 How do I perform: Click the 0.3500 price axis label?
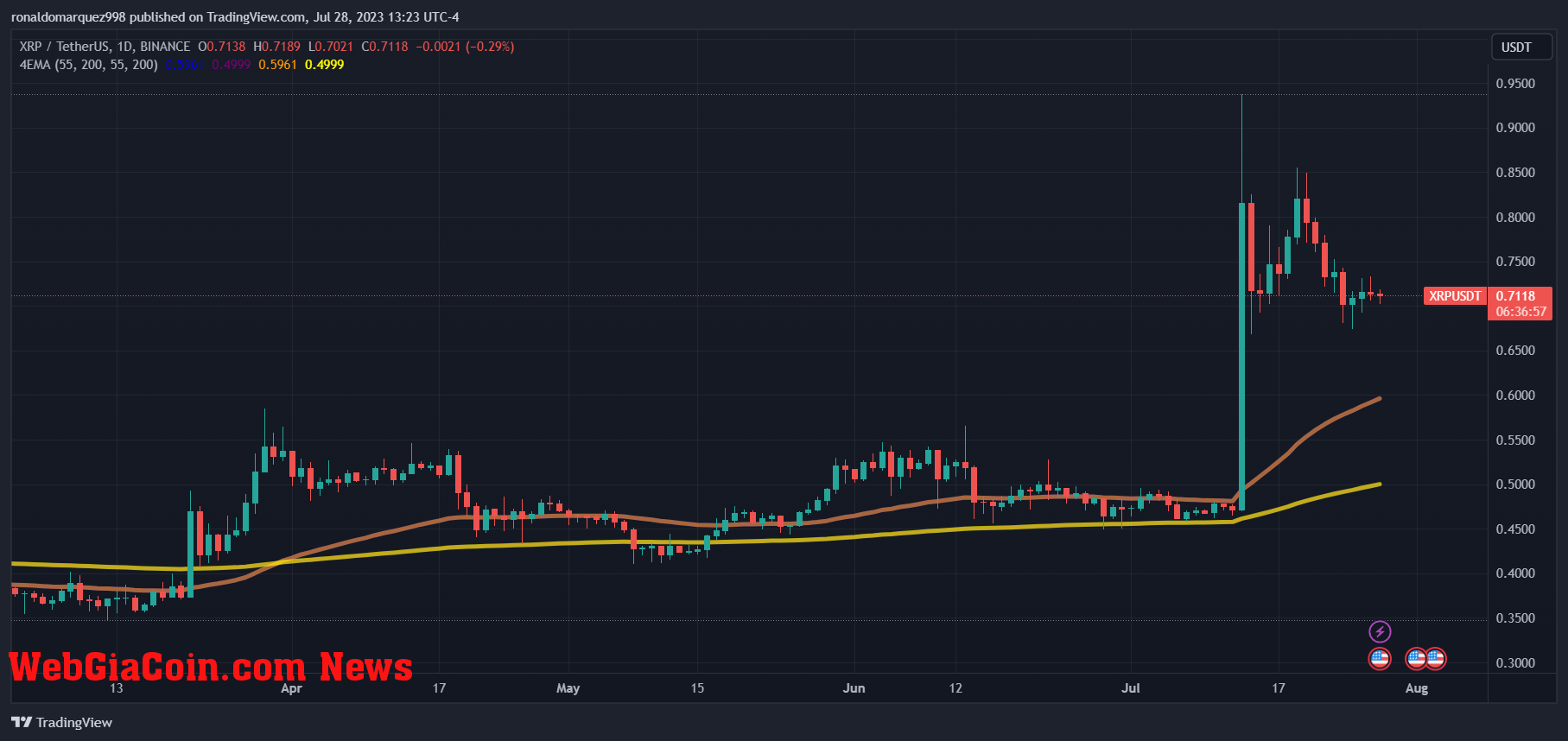coord(1515,618)
